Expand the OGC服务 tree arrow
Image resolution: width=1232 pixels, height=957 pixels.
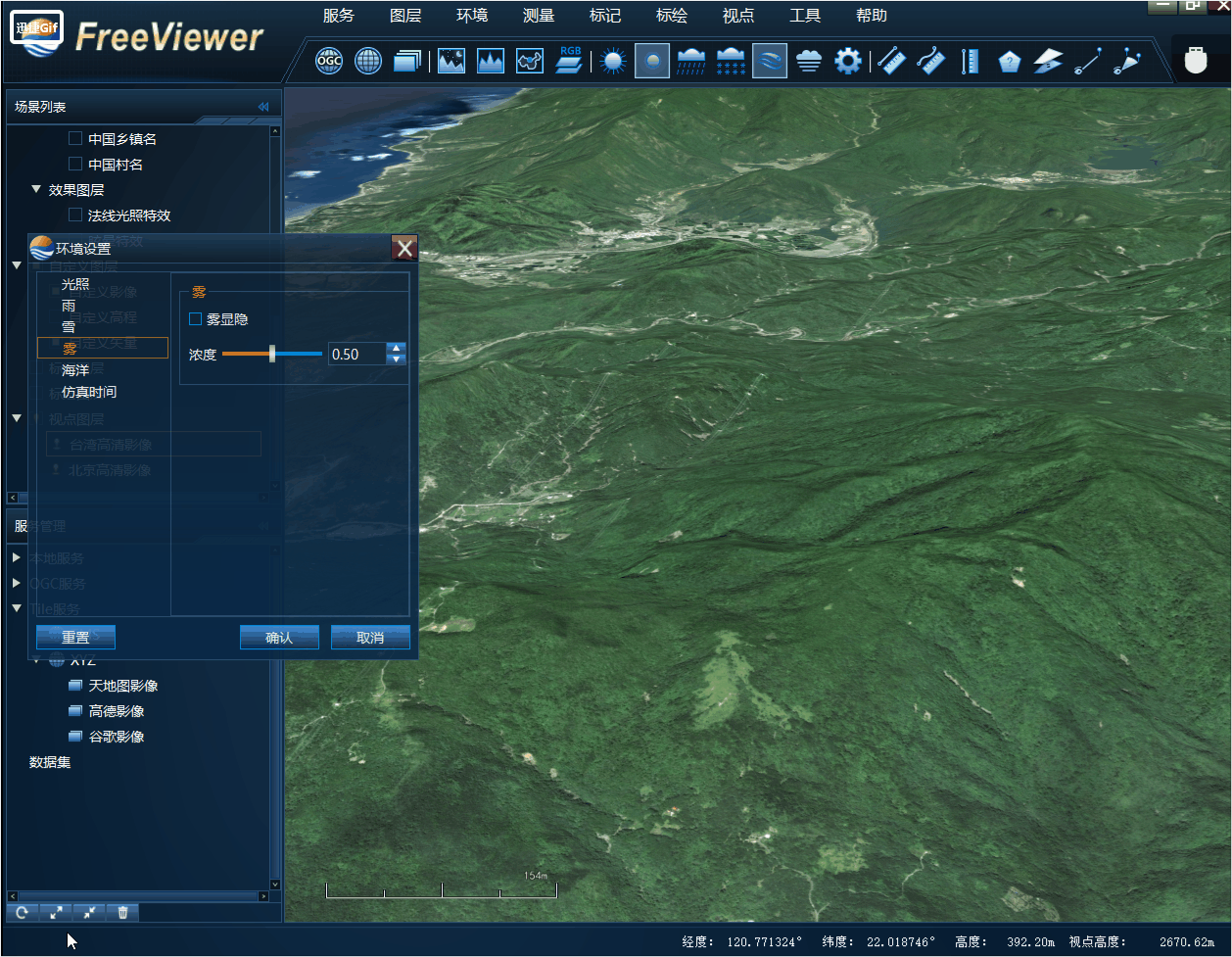[x=17, y=584]
